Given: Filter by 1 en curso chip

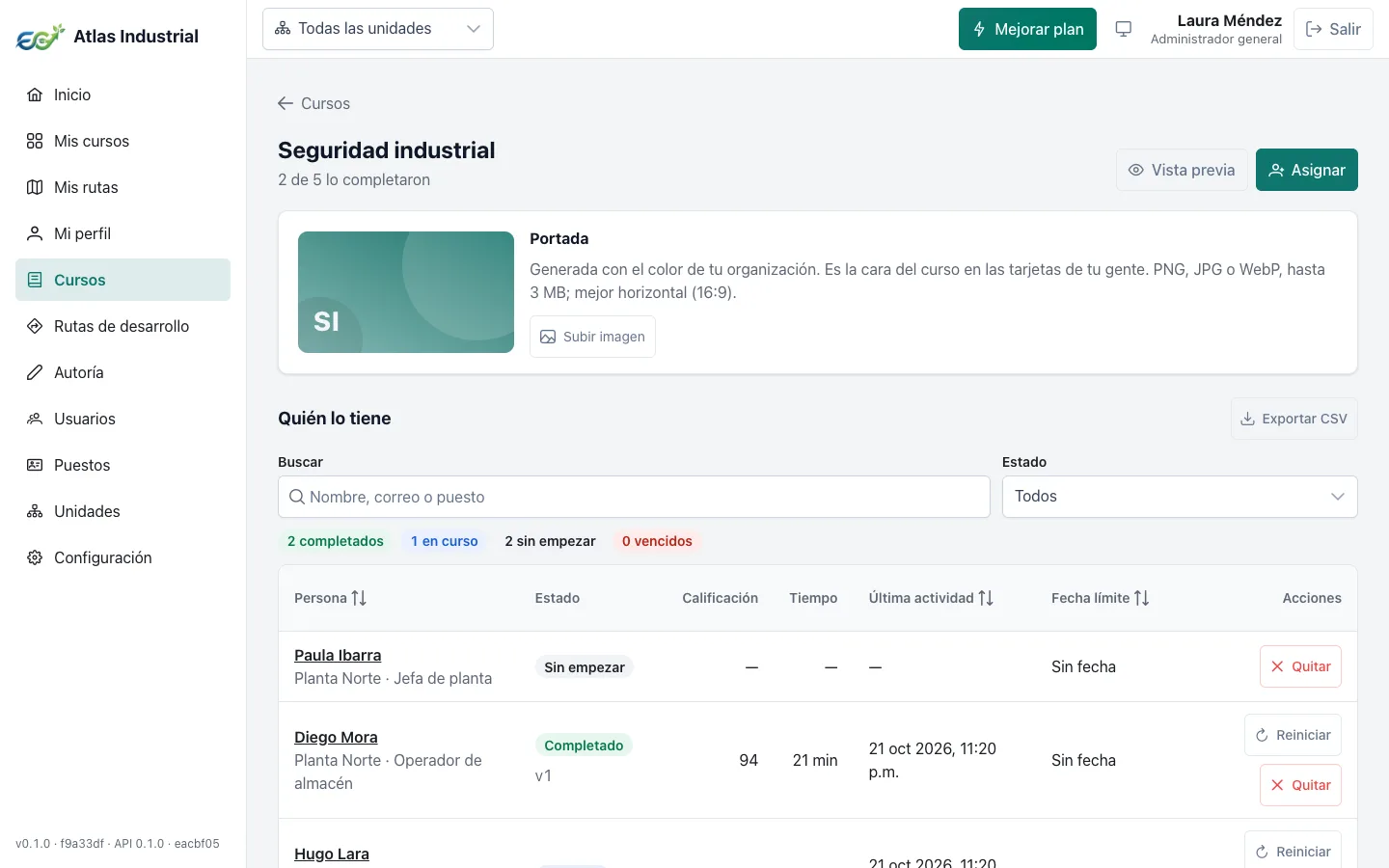Looking at the screenshot, I should click(x=445, y=541).
